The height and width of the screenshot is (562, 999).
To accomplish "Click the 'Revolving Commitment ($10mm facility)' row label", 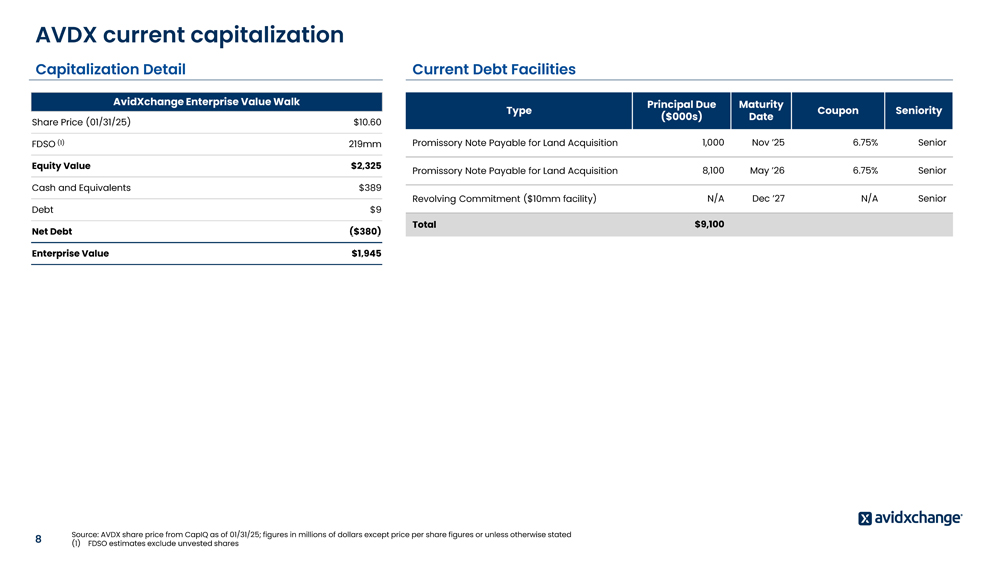I will [504, 198].
